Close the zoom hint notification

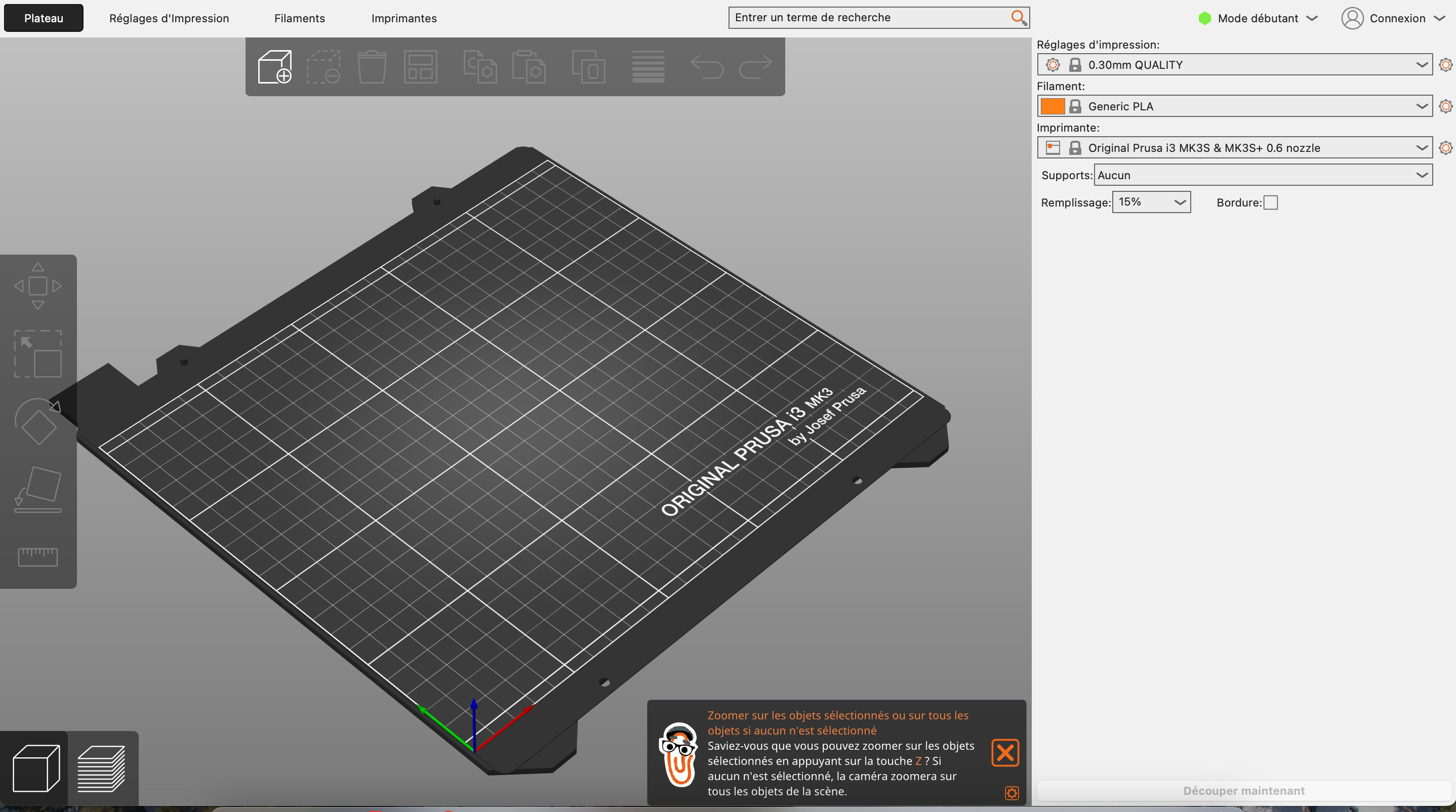1005,753
